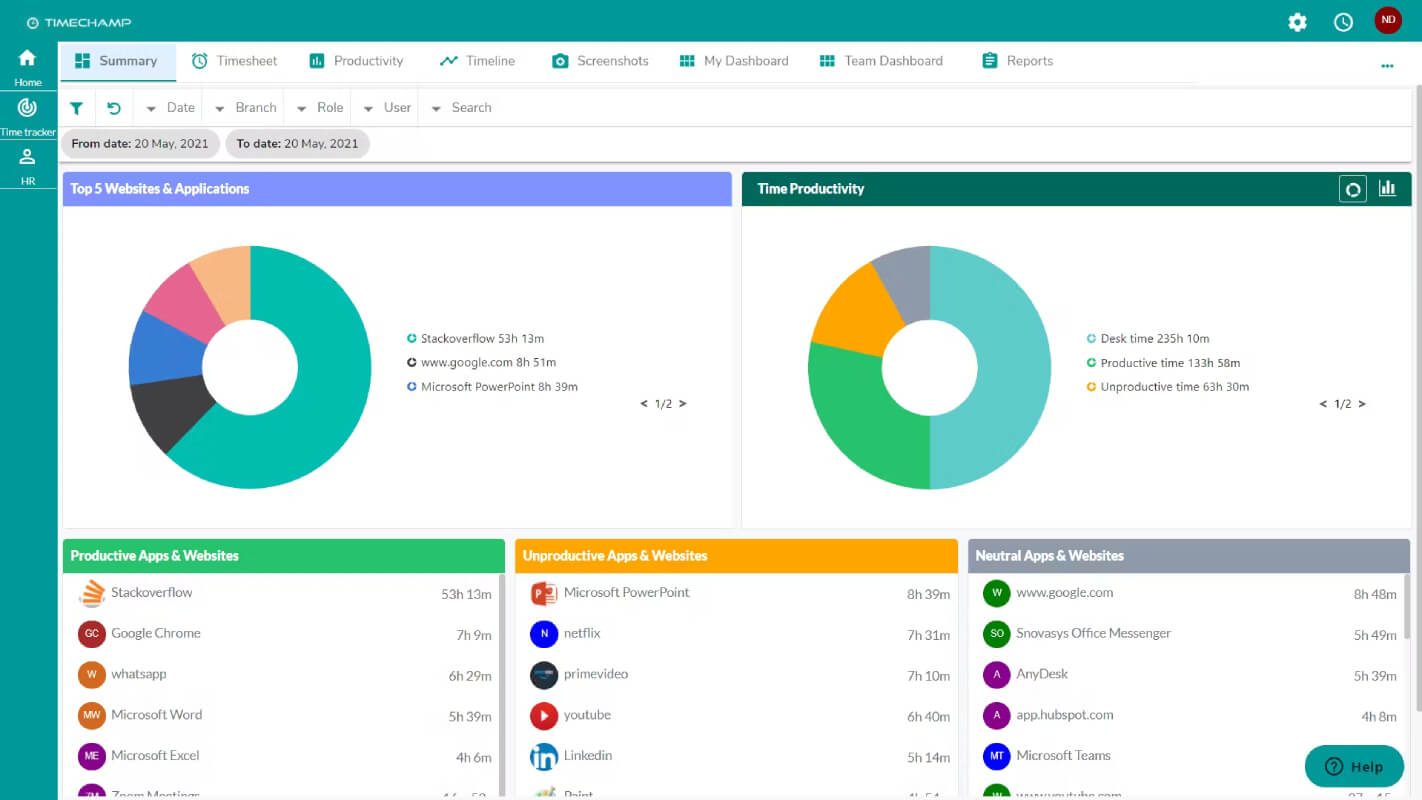The height and width of the screenshot is (800, 1422).
Task: Switch Time Productivity to donut chart view
Action: [1353, 189]
